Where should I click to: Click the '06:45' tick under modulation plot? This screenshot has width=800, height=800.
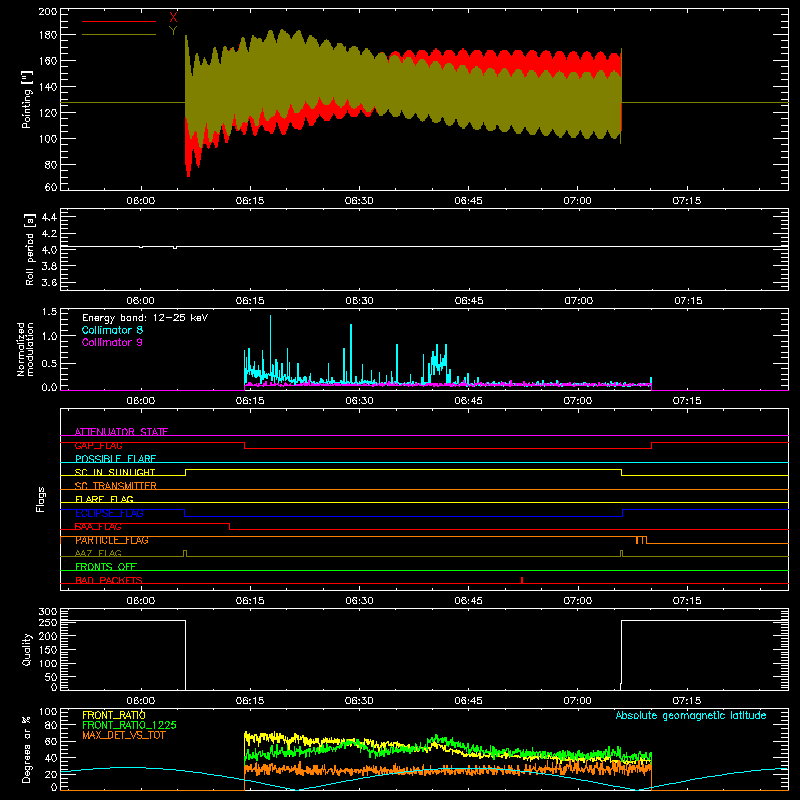468,401
